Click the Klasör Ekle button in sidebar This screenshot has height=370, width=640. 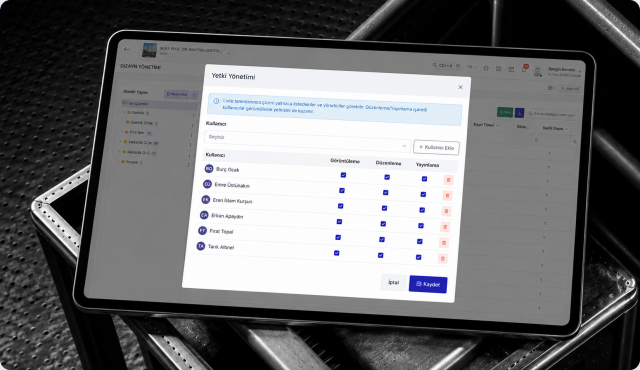pos(177,94)
